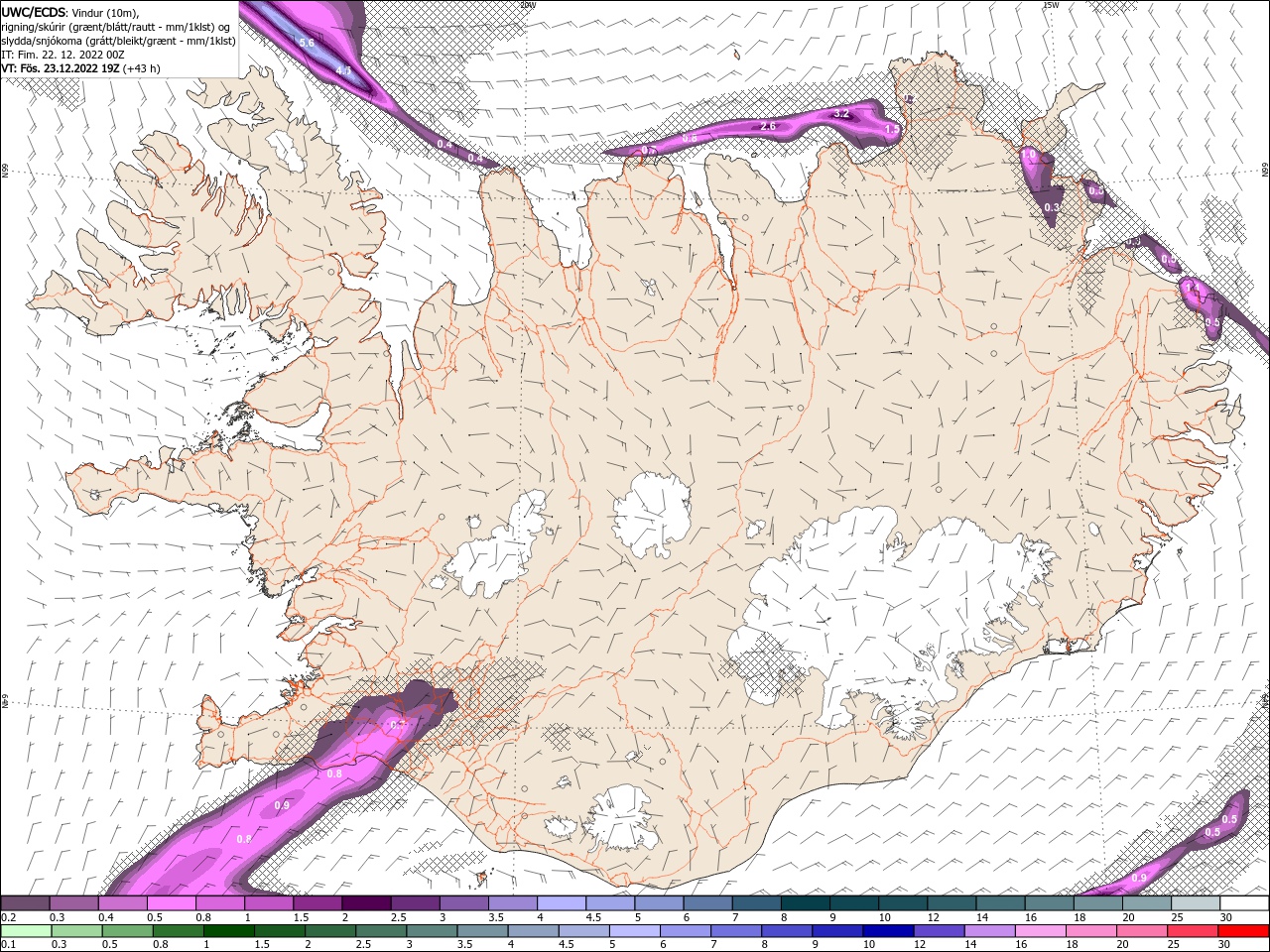This screenshot has height=952, width=1270.
Task: Click the 4.5 precipitation value on the map
Action: point(344,70)
